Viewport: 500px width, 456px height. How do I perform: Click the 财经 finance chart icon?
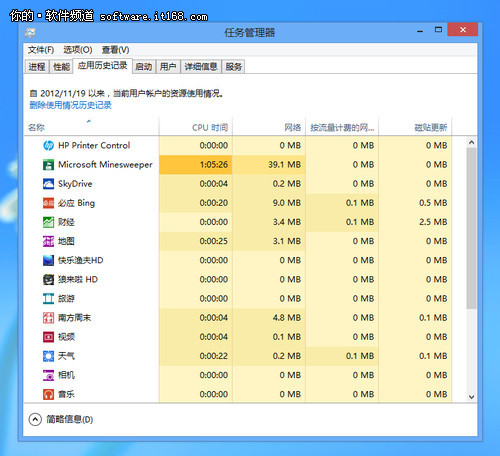click(x=48, y=222)
